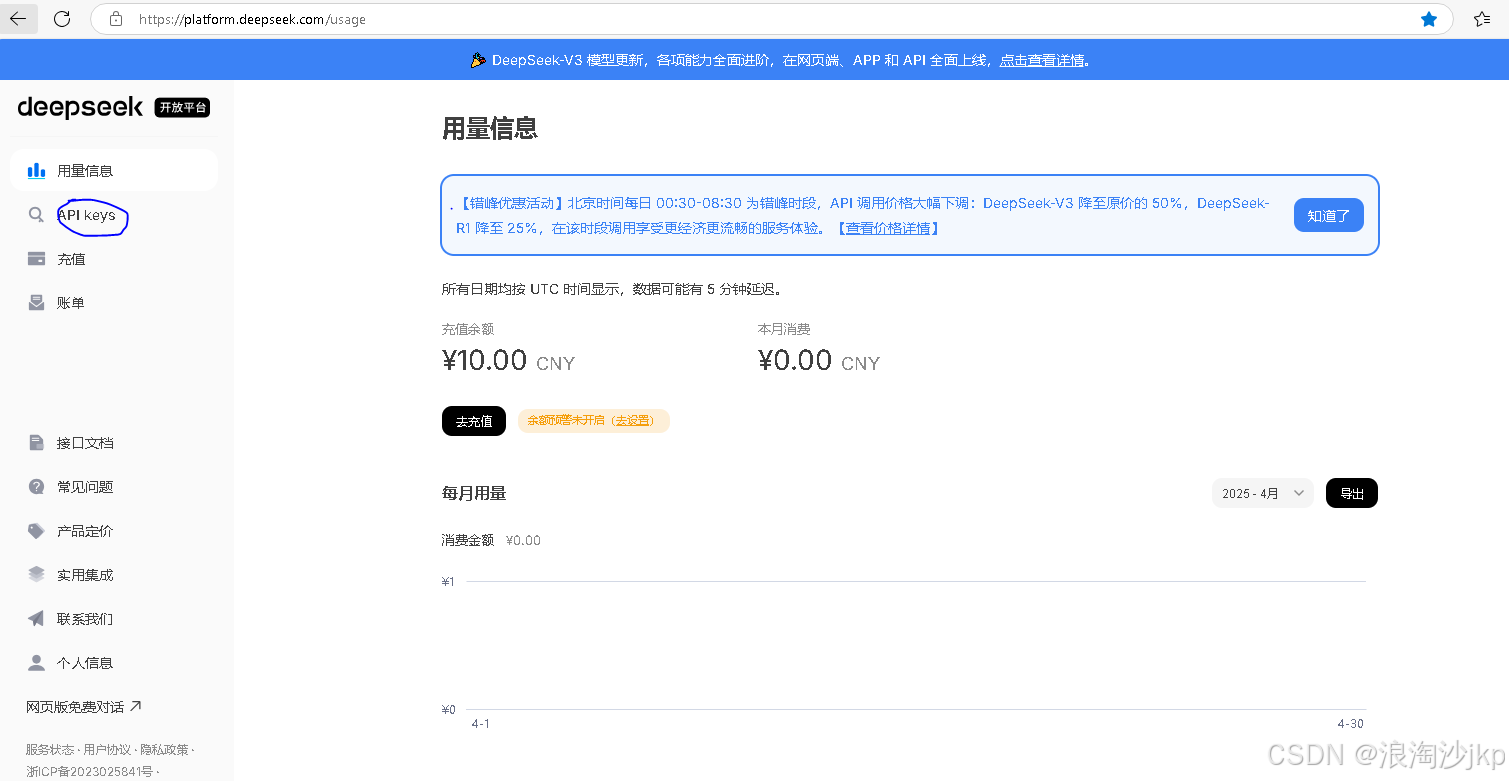This screenshot has height=781, width=1509.
Task: Click the magnifier icon beside API keys
Action: point(36,215)
